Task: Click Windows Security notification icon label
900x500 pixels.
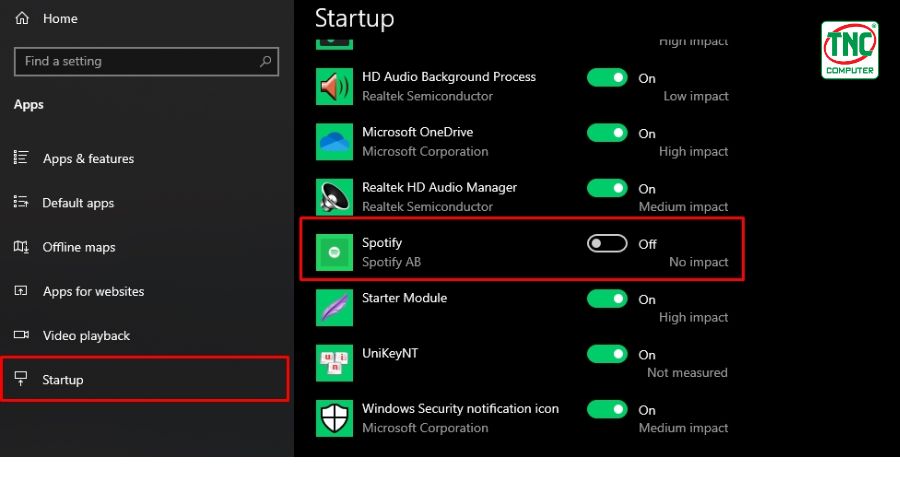Action: coord(460,408)
